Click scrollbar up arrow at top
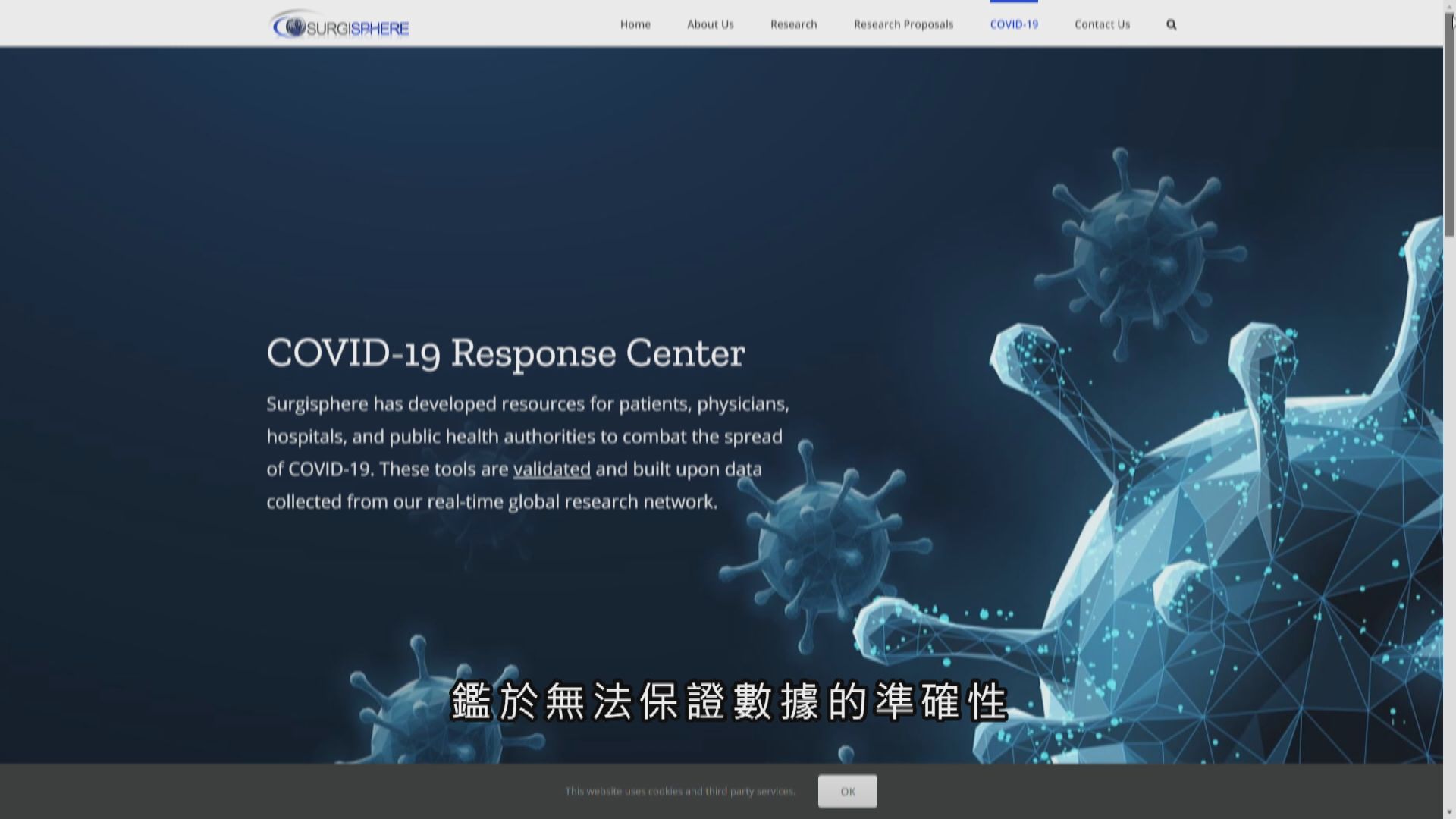The width and height of the screenshot is (1456, 819). (x=1449, y=6)
